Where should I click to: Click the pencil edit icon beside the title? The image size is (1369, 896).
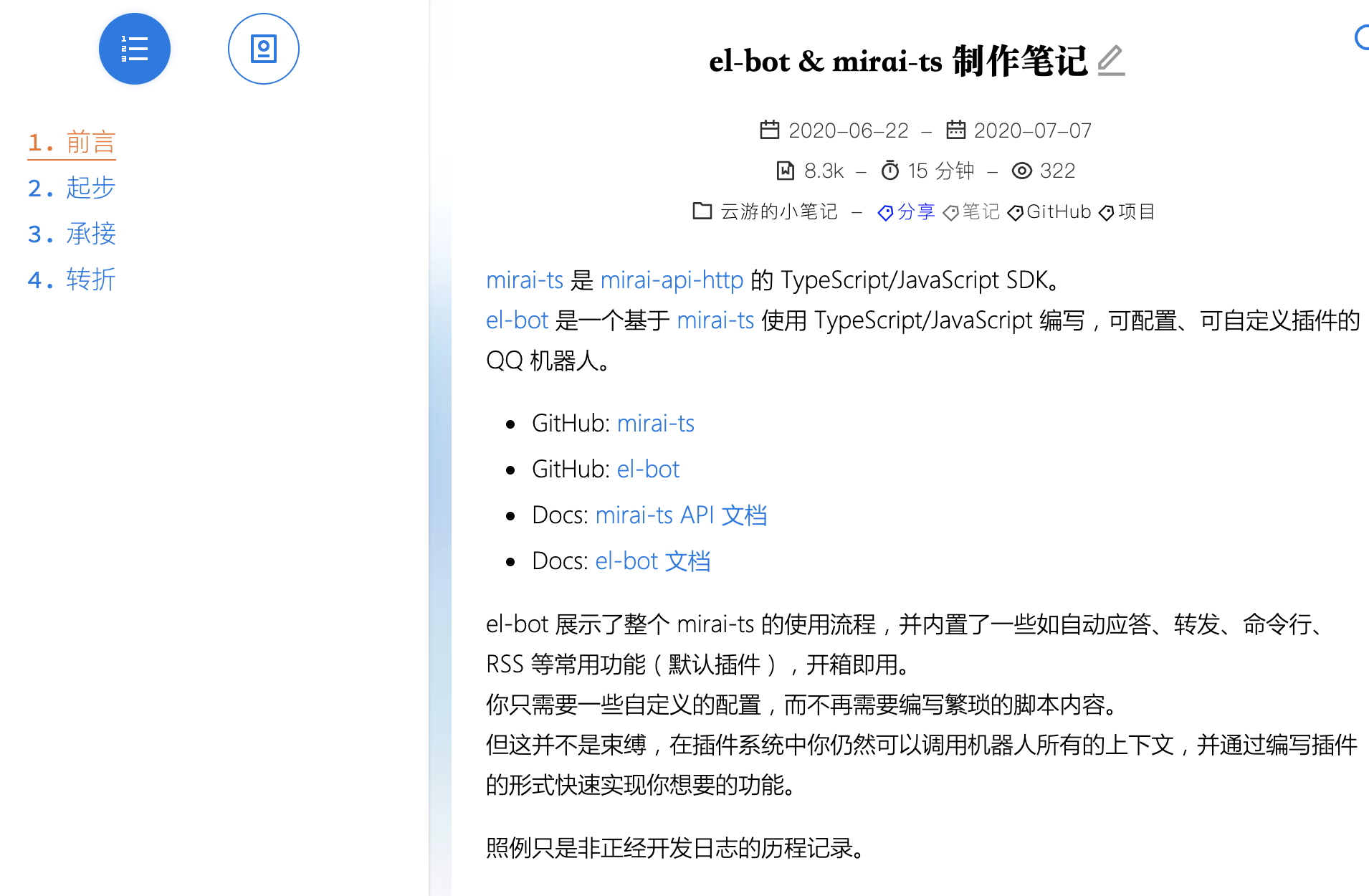(1112, 63)
